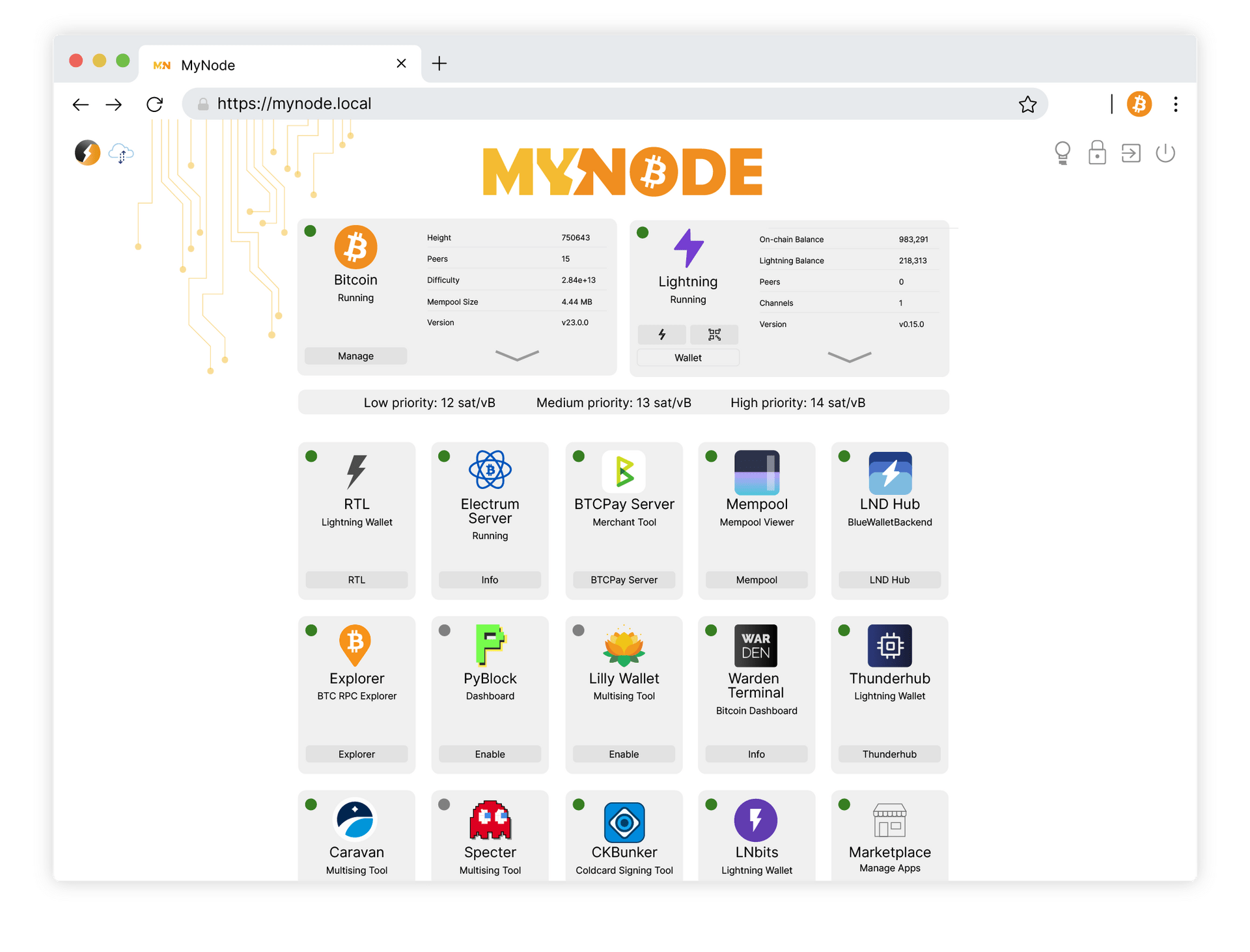This screenshot has height=952, width=1250.
Task: Select the MyNode browser tab
Action: pos(280,64)
